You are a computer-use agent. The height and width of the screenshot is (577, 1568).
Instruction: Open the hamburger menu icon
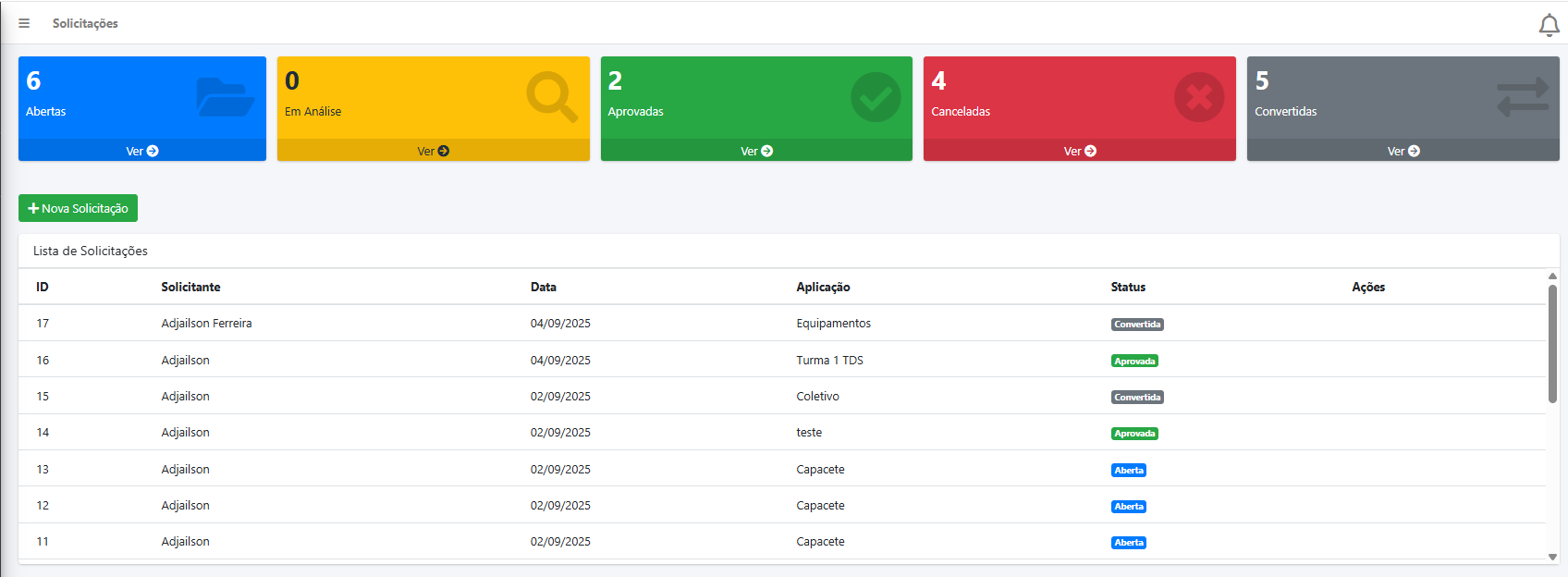point(24,23)
